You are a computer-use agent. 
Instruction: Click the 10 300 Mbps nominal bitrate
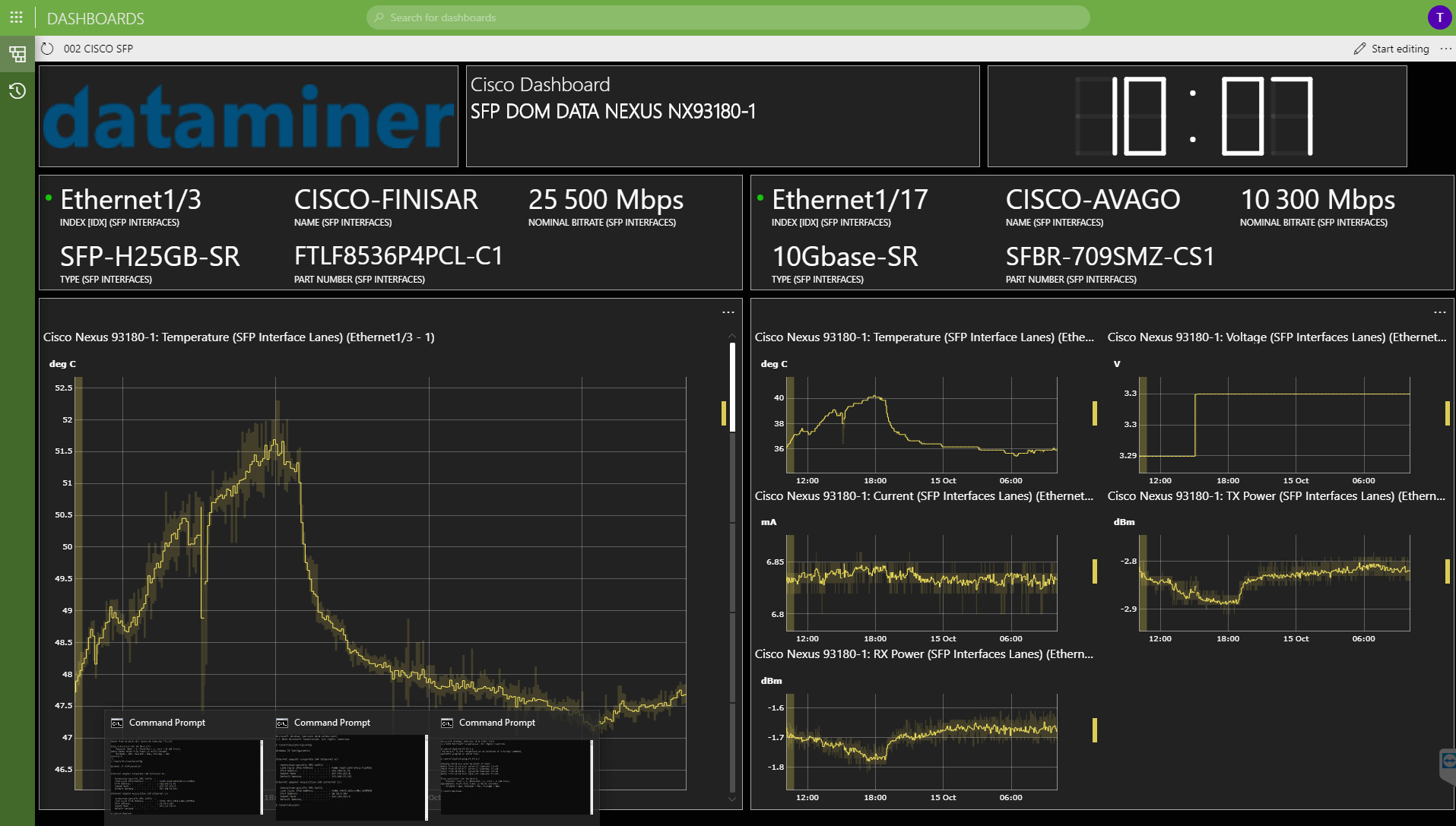point(1318,200)
